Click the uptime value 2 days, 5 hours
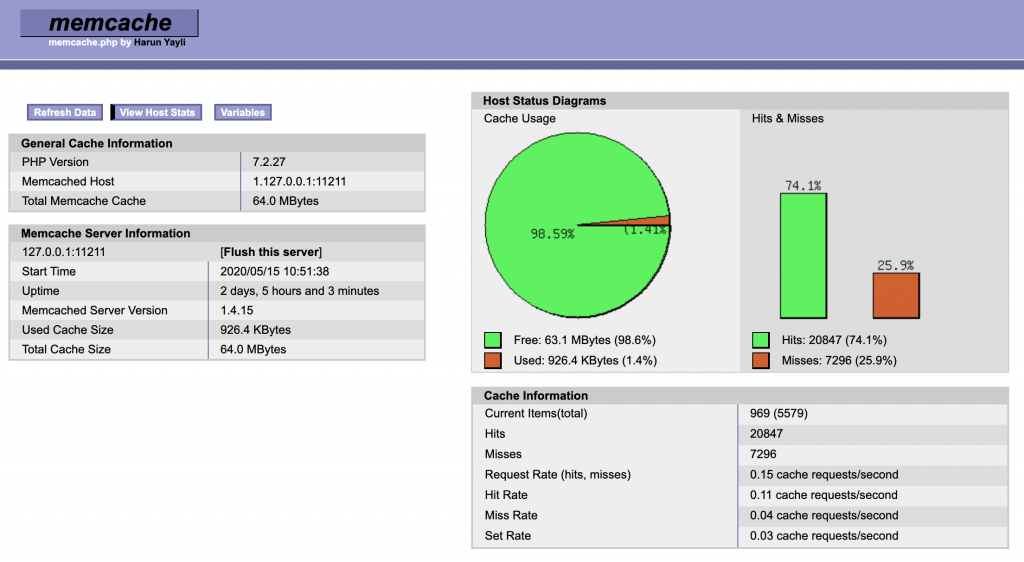The width and height of the screenshot is (1024, 562). tap(300, 291)
